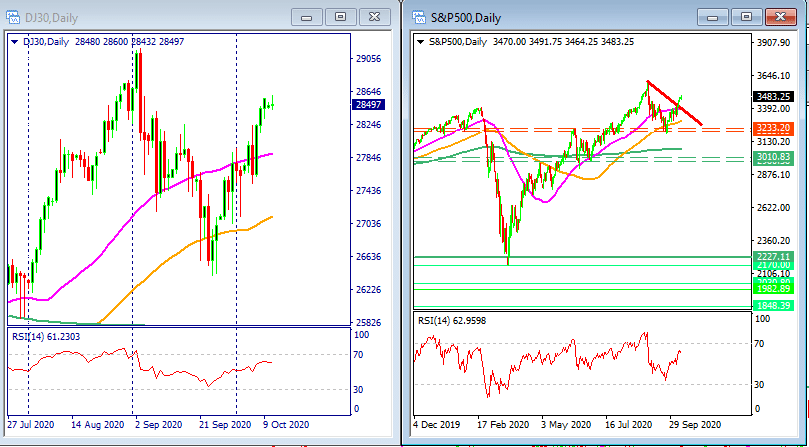Click the 1848.39 level label
809x447 pixels.
tap(772, 306)
